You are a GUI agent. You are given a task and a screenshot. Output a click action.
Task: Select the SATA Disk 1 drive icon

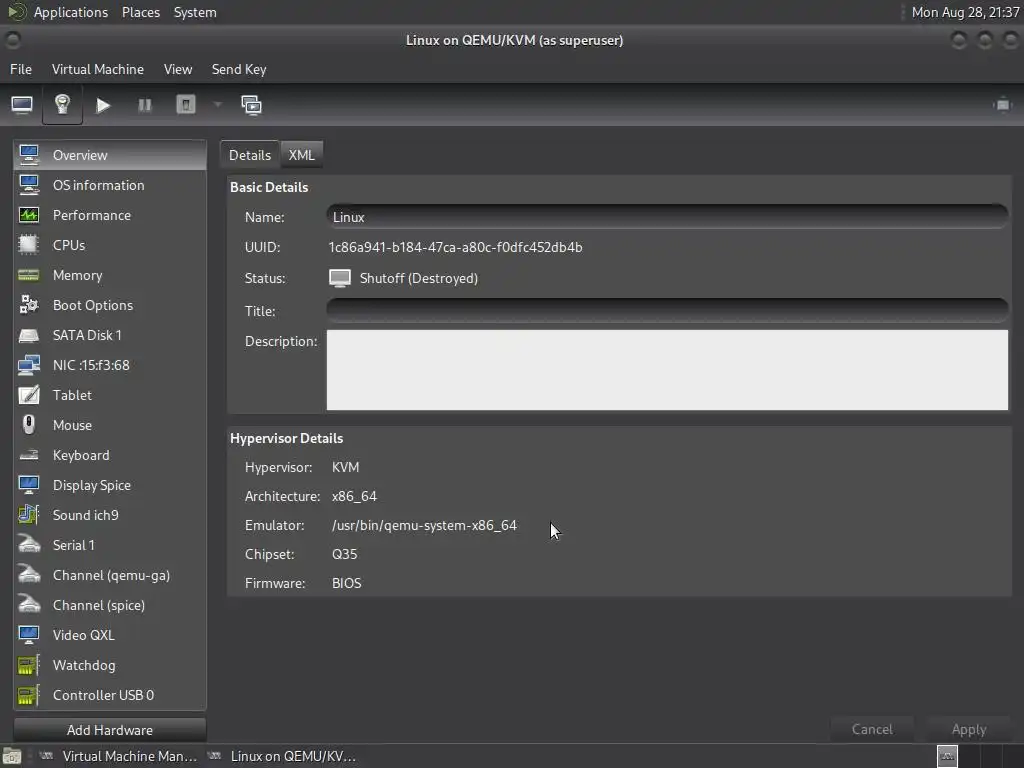pos(29,335)
